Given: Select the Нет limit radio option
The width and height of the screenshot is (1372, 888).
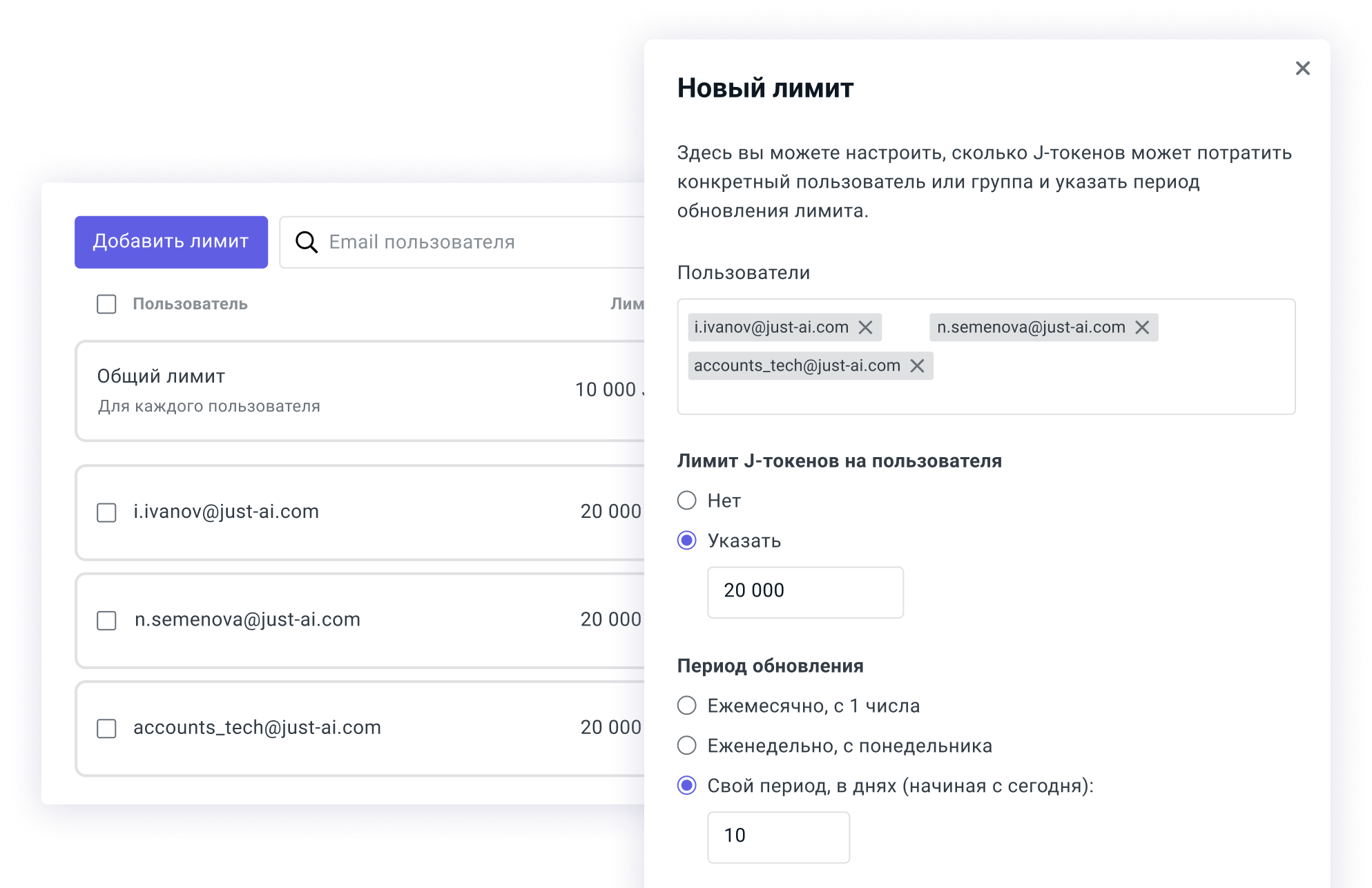Looking at the screenshot, I should 686,501.
